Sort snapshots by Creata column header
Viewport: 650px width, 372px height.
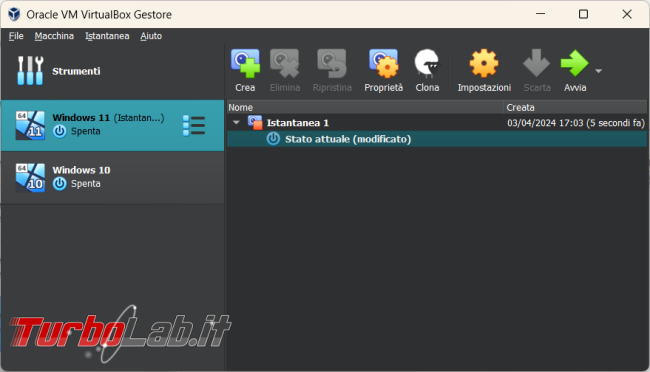click(x=575, y=107)
